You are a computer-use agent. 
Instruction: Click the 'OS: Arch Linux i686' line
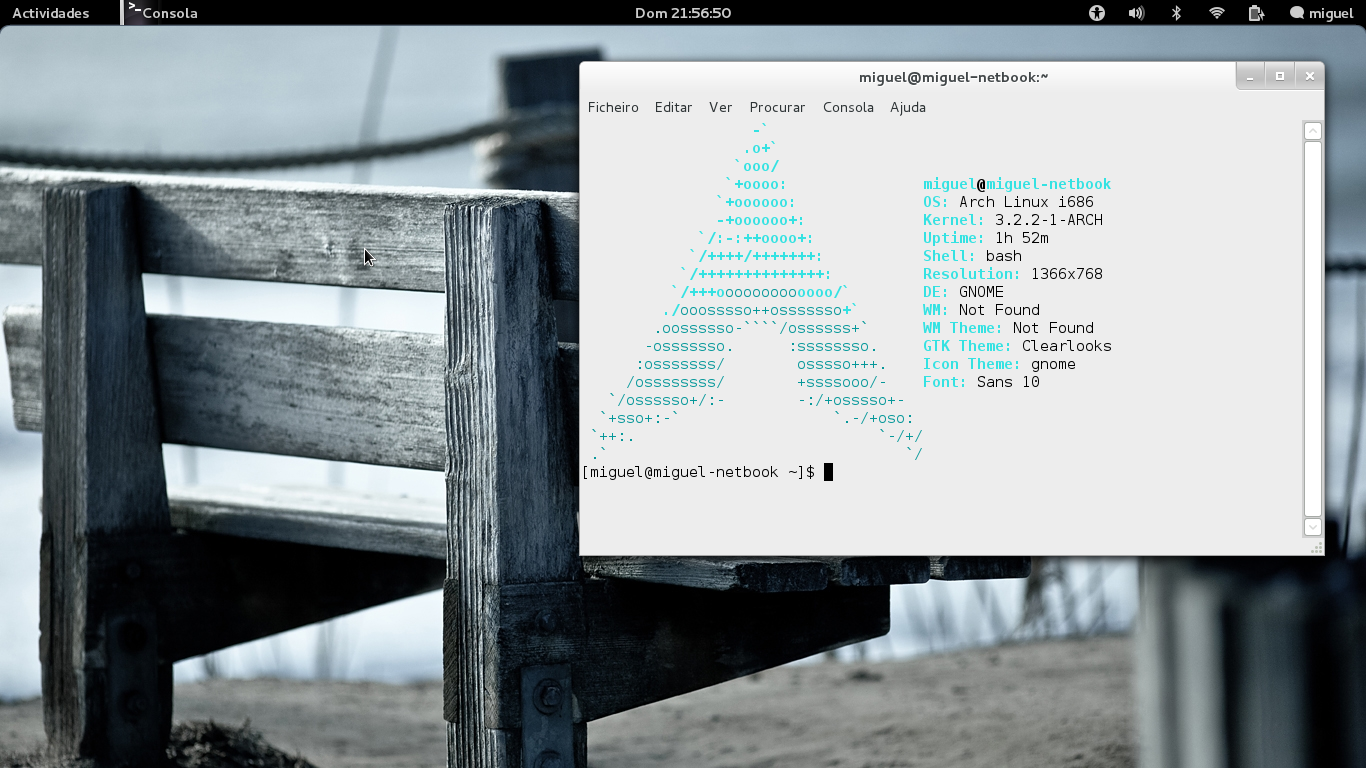tap(1008, 202)
